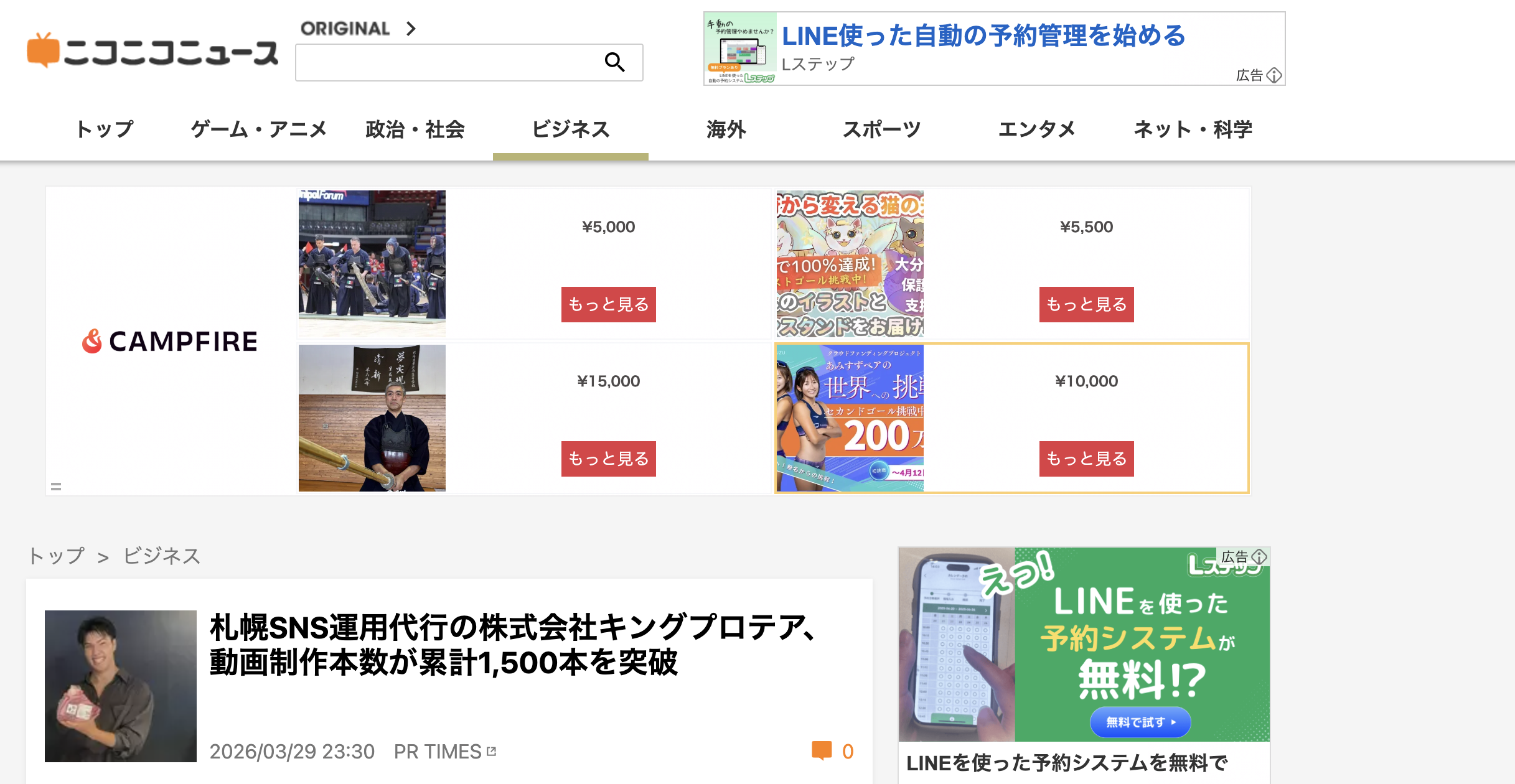Focus the news search input field
This screenshot has width=1515, height=784.
(x=449, y=62)
